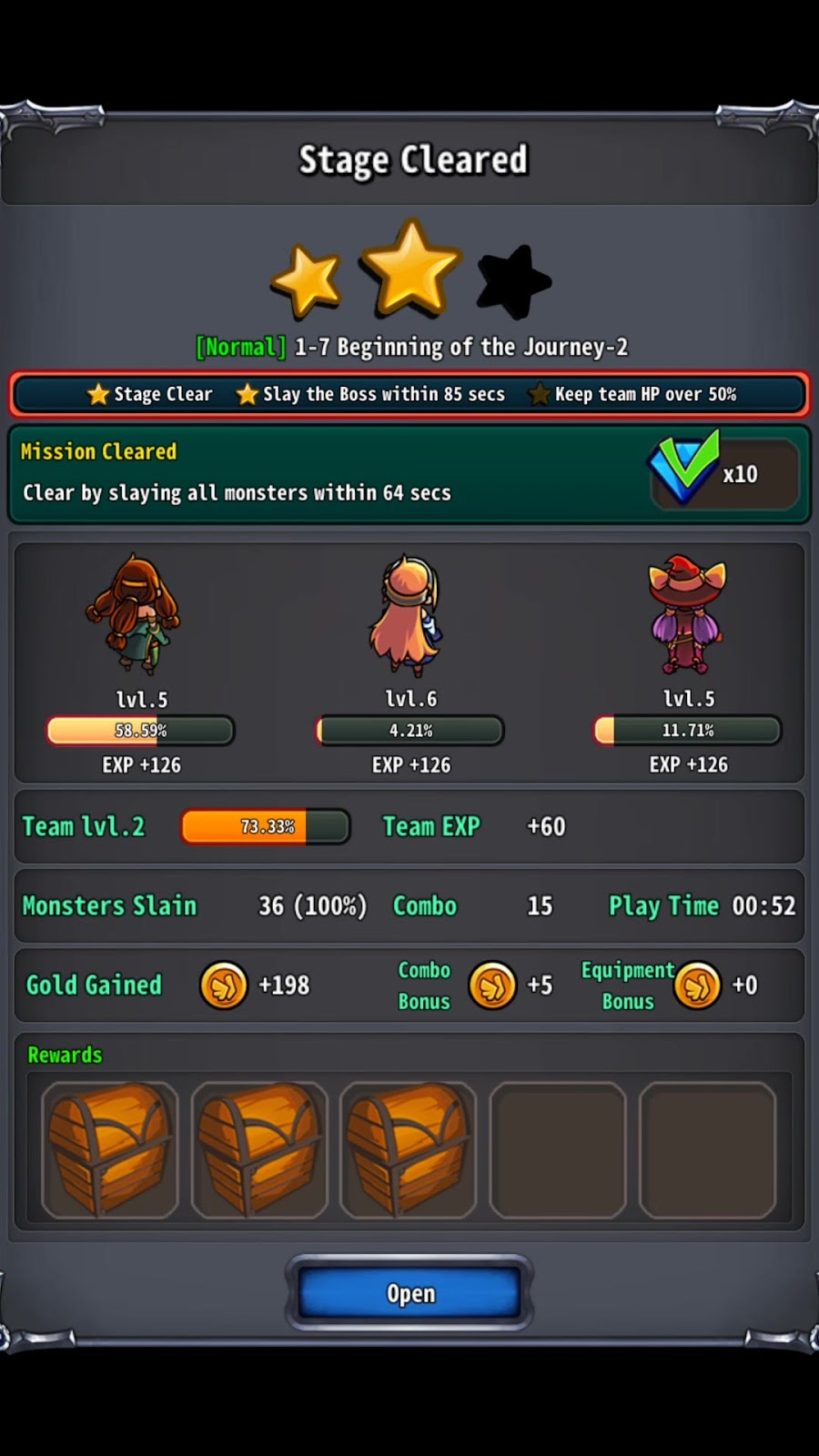This screenshot has height=1456, width=819.
Task: Tap the brown-haired archer hero
Action: click(134, 614)
